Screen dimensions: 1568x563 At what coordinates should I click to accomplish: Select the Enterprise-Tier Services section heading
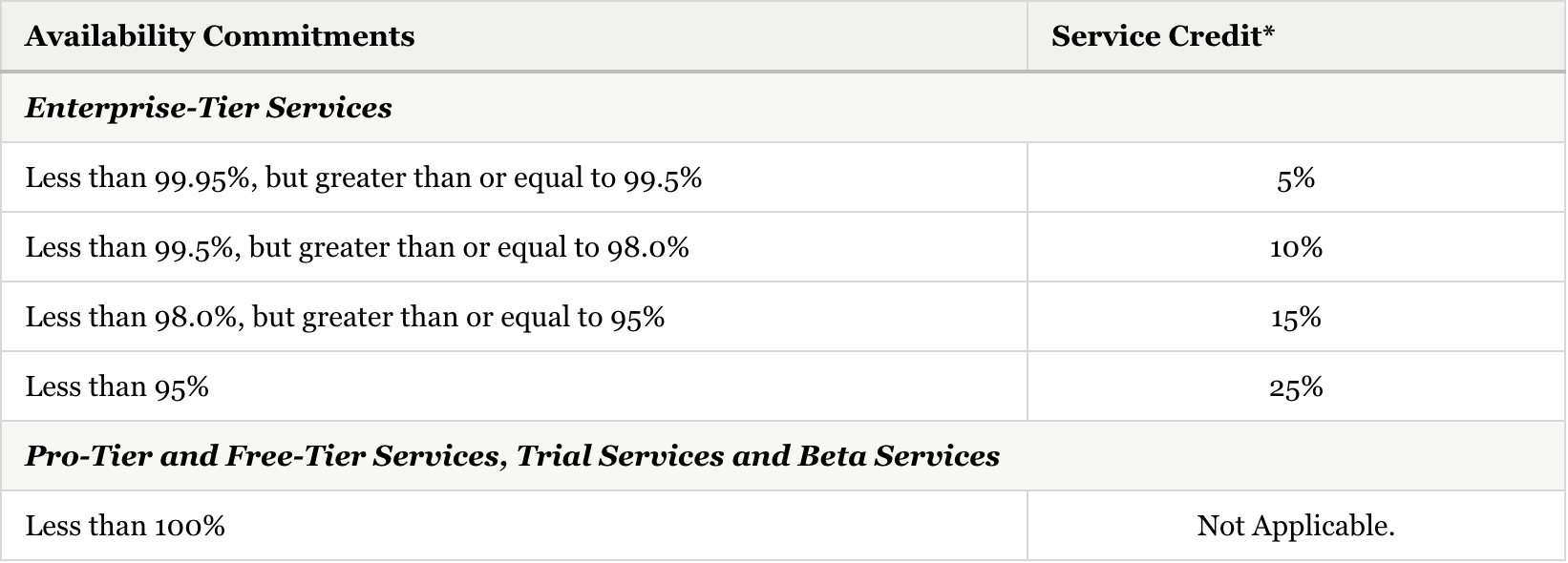(208, 108)
